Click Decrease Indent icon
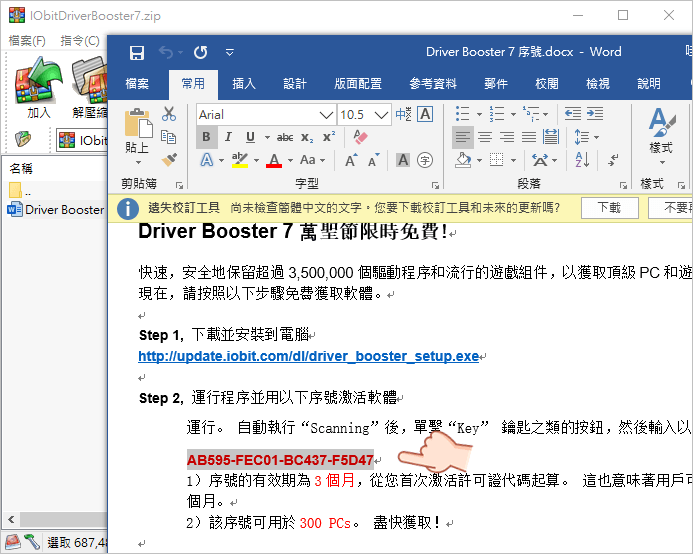 click(x=573, y=114)
